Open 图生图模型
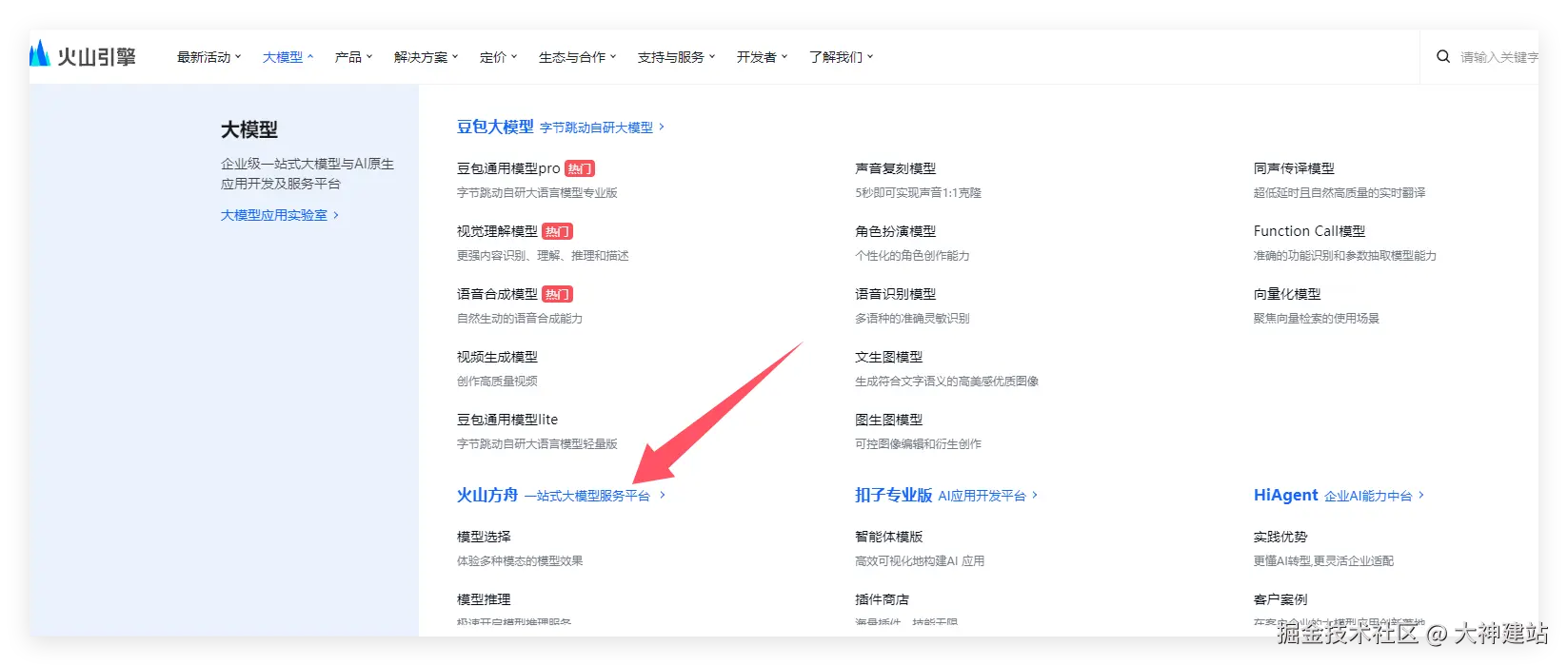Viewport: 1568px width, 666px height. click(888, 420)
